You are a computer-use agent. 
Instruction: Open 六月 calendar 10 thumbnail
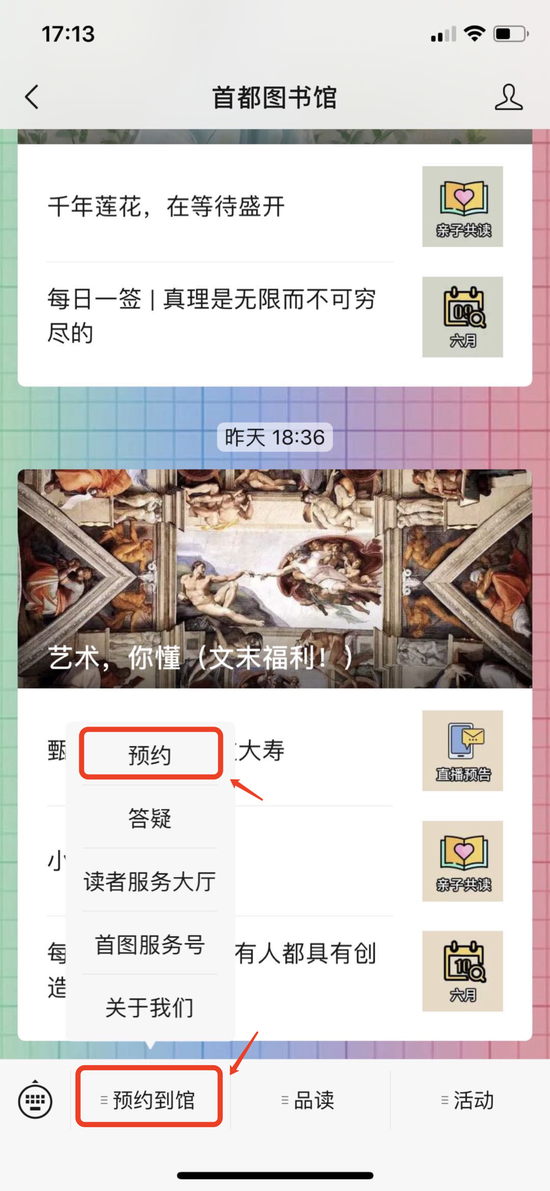[x=463, y=971]
